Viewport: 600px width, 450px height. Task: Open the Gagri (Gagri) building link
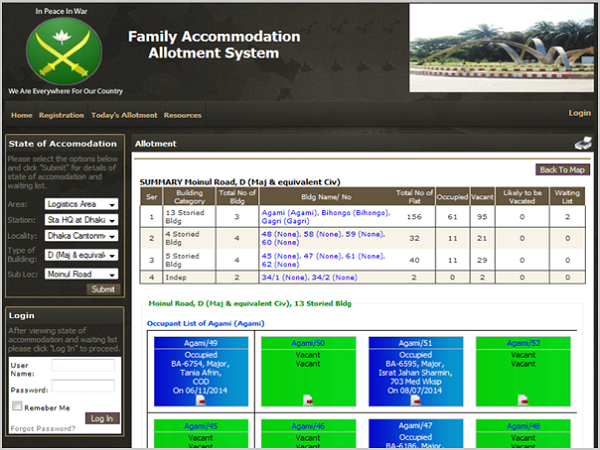[x=285, y=221]
